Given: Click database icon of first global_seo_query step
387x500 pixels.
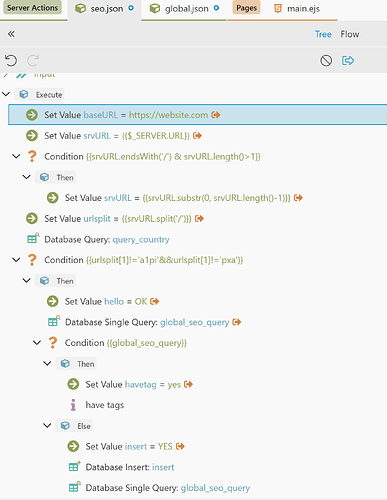Looking at the screenshot, I should click(x=54, y=321).
